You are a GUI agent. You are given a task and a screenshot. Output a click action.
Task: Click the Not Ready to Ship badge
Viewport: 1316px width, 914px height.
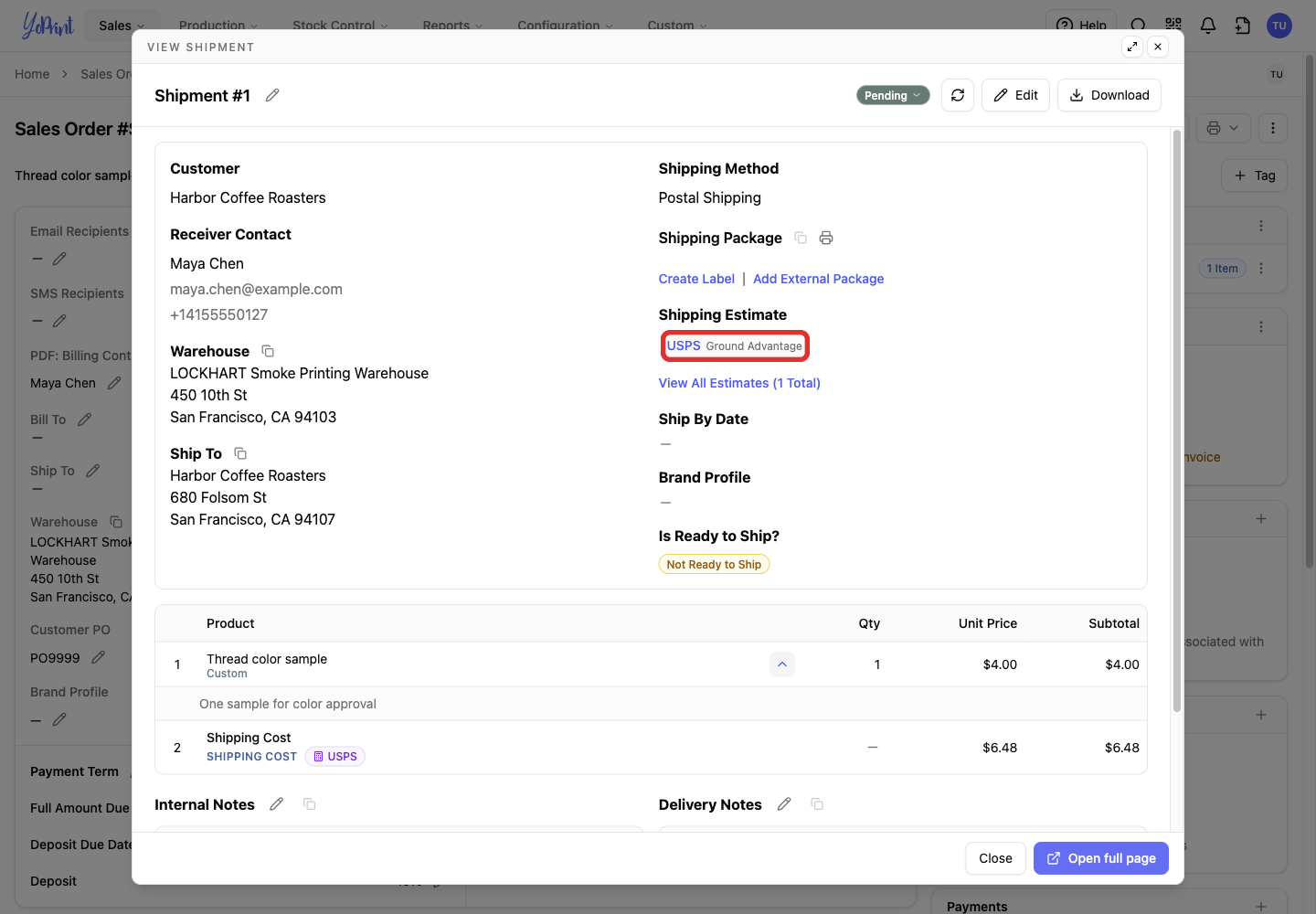pyautogui.click(x=714, y=564)
